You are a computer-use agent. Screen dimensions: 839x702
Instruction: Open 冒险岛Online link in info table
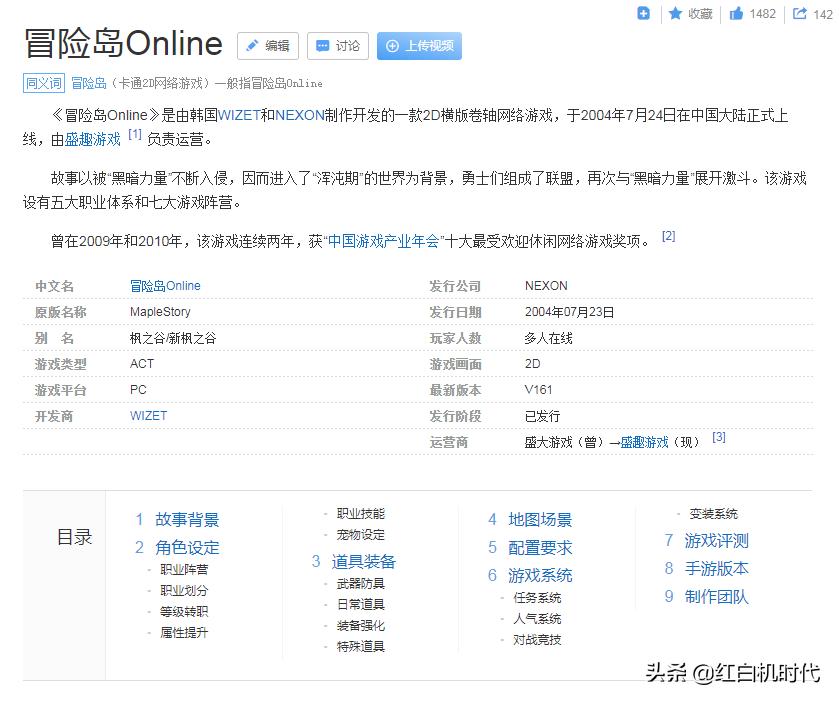pos(165,286)
